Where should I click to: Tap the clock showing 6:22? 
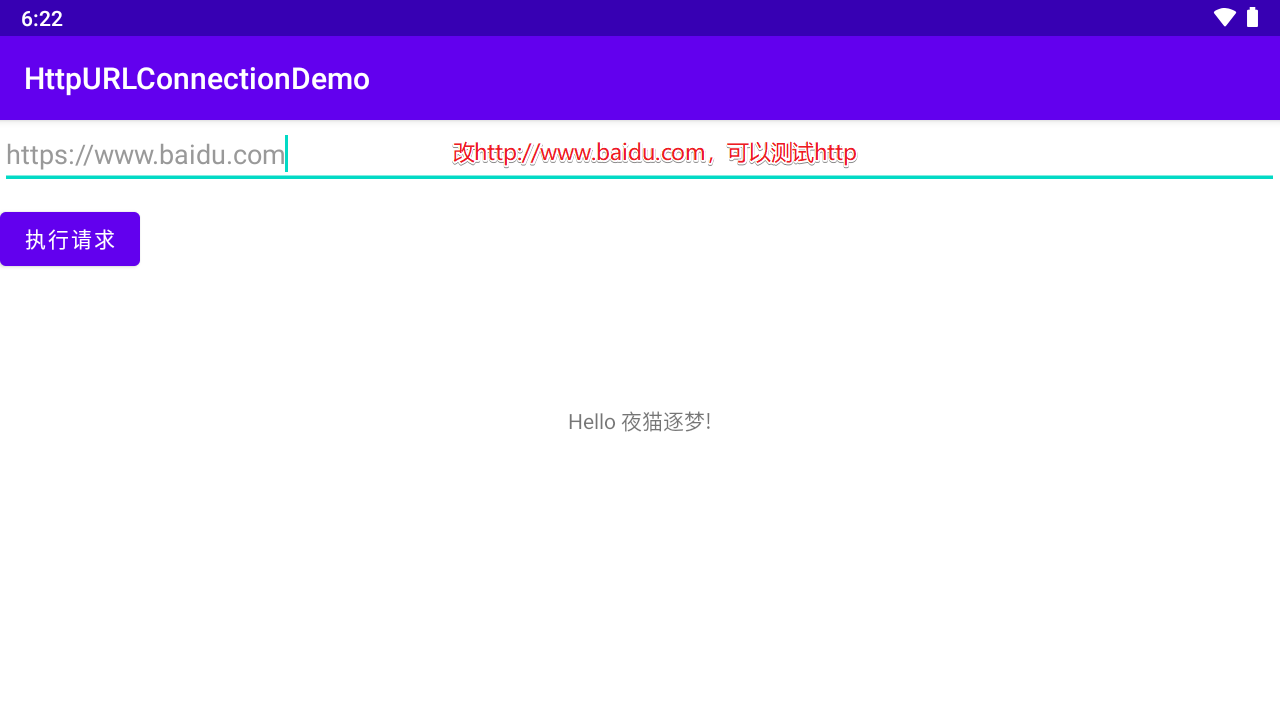(42, 18)
